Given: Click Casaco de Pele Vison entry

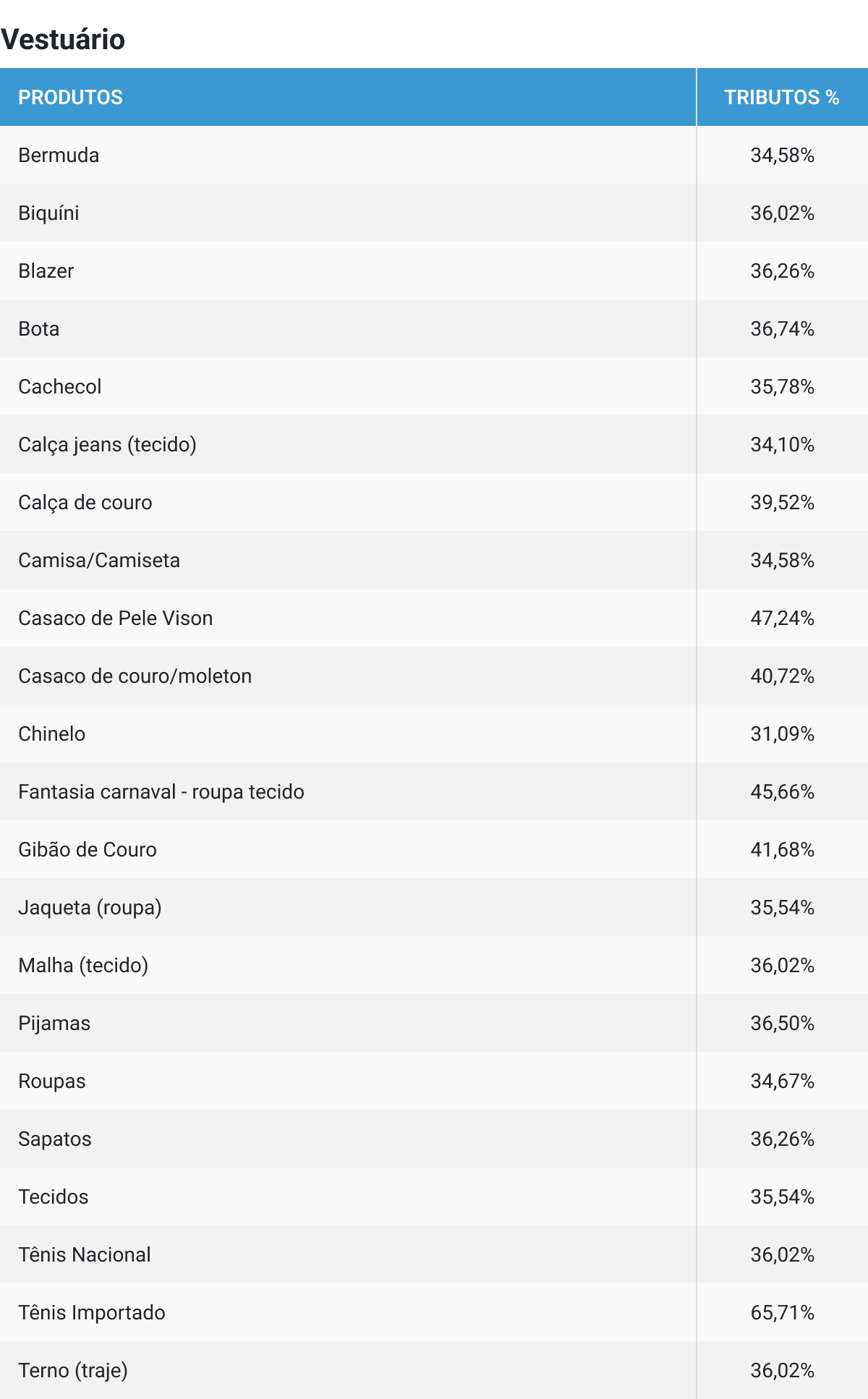Looking at the screenshot, I should [x=116, y=618].
